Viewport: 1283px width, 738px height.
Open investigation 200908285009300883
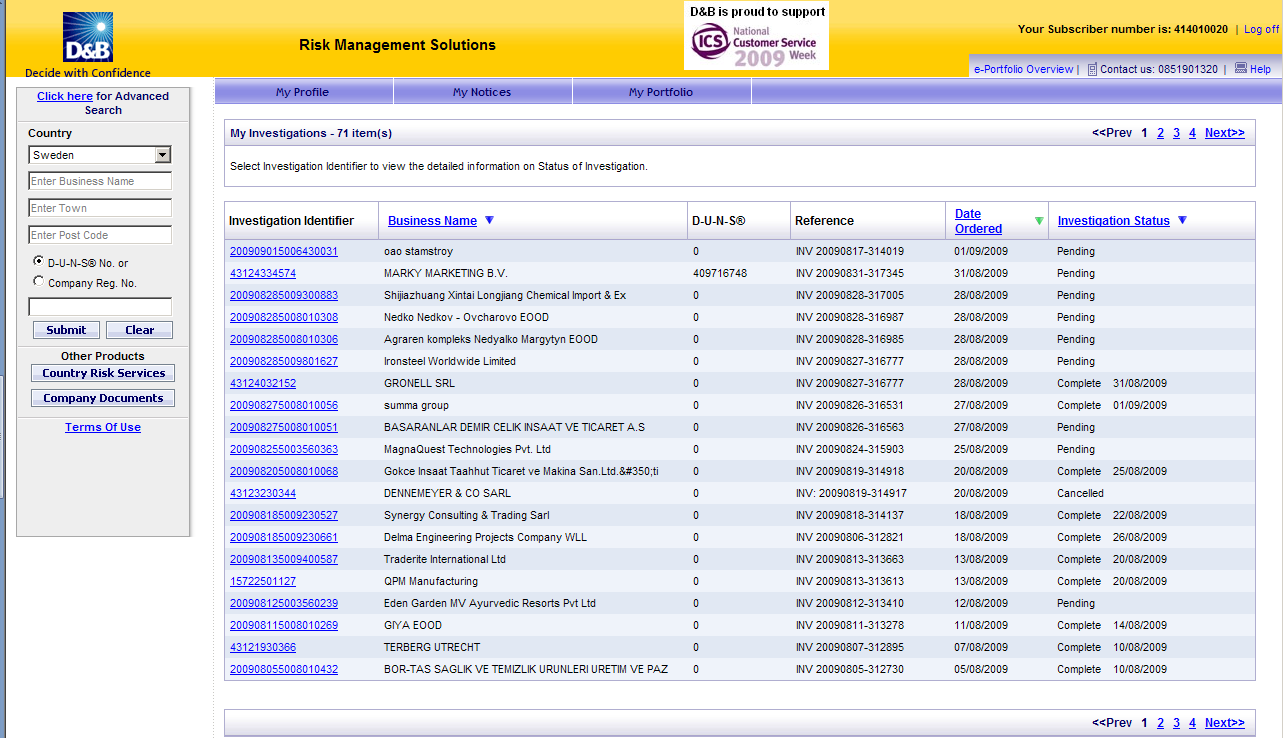284,295
